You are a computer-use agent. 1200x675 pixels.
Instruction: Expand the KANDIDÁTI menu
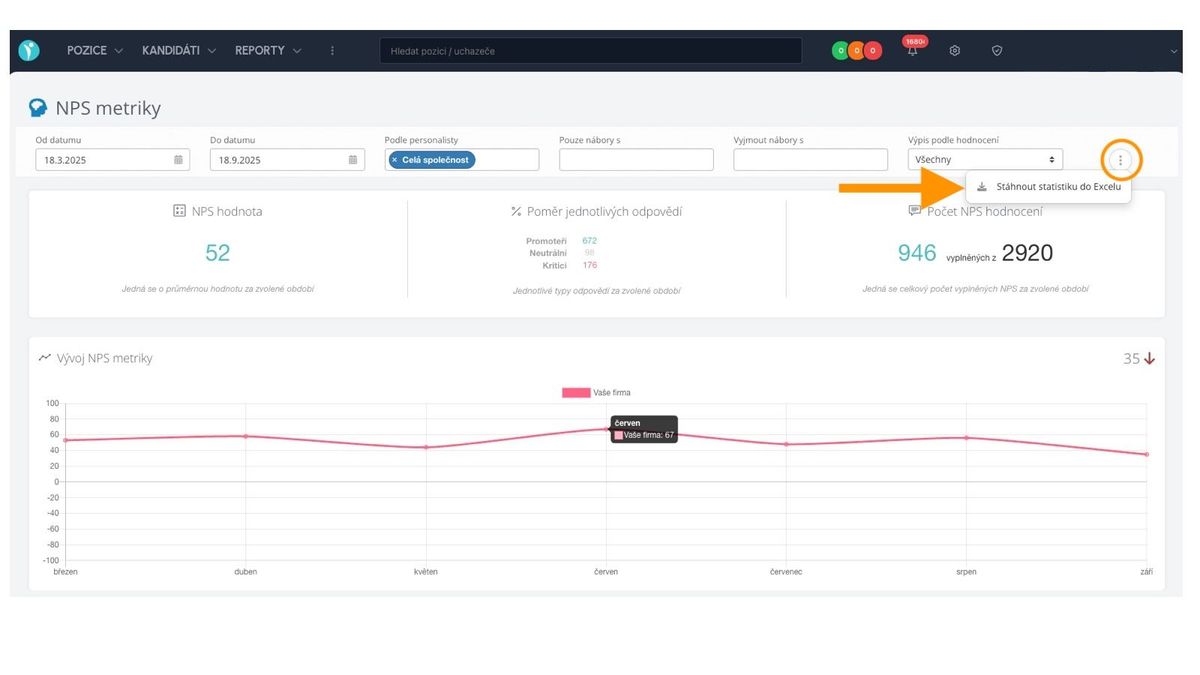click(x=179, y=51)
